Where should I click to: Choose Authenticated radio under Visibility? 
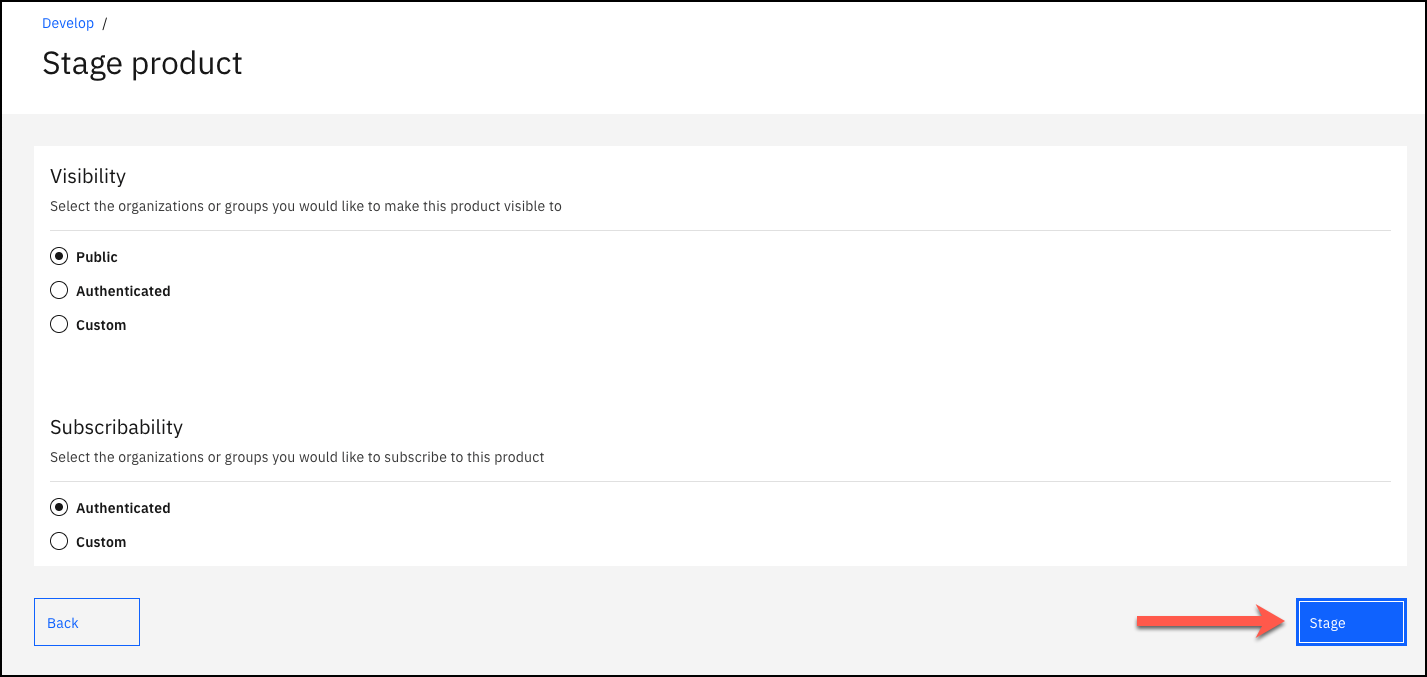tap(59, 291)
